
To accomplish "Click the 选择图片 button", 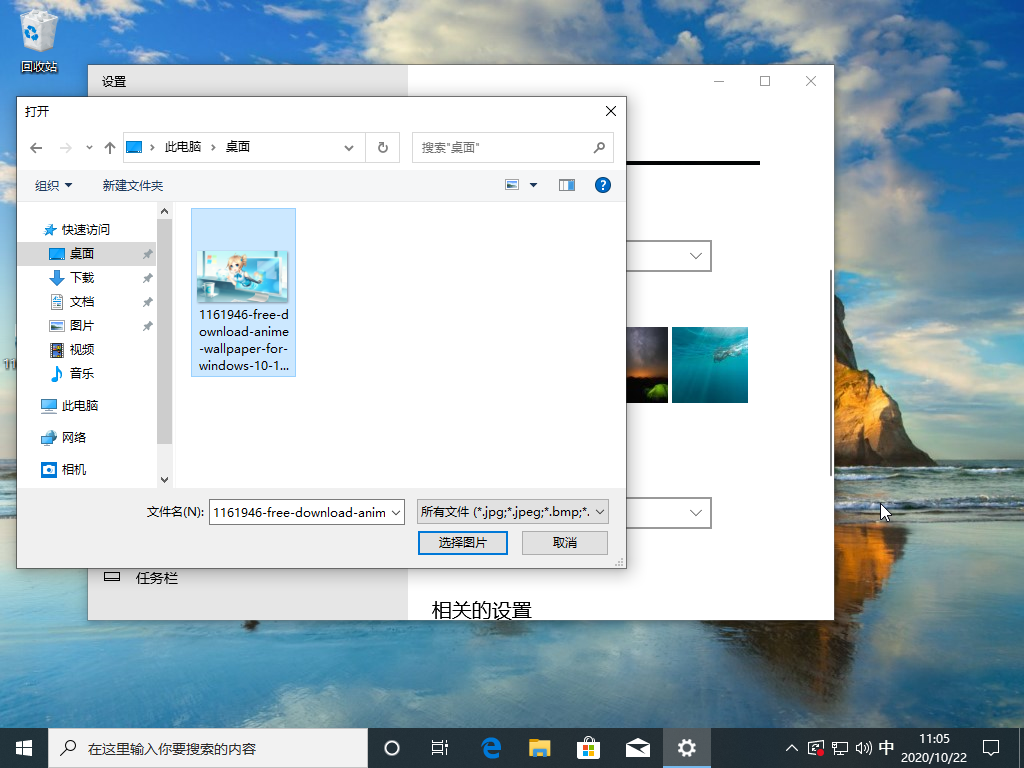I will pos(462,542).
